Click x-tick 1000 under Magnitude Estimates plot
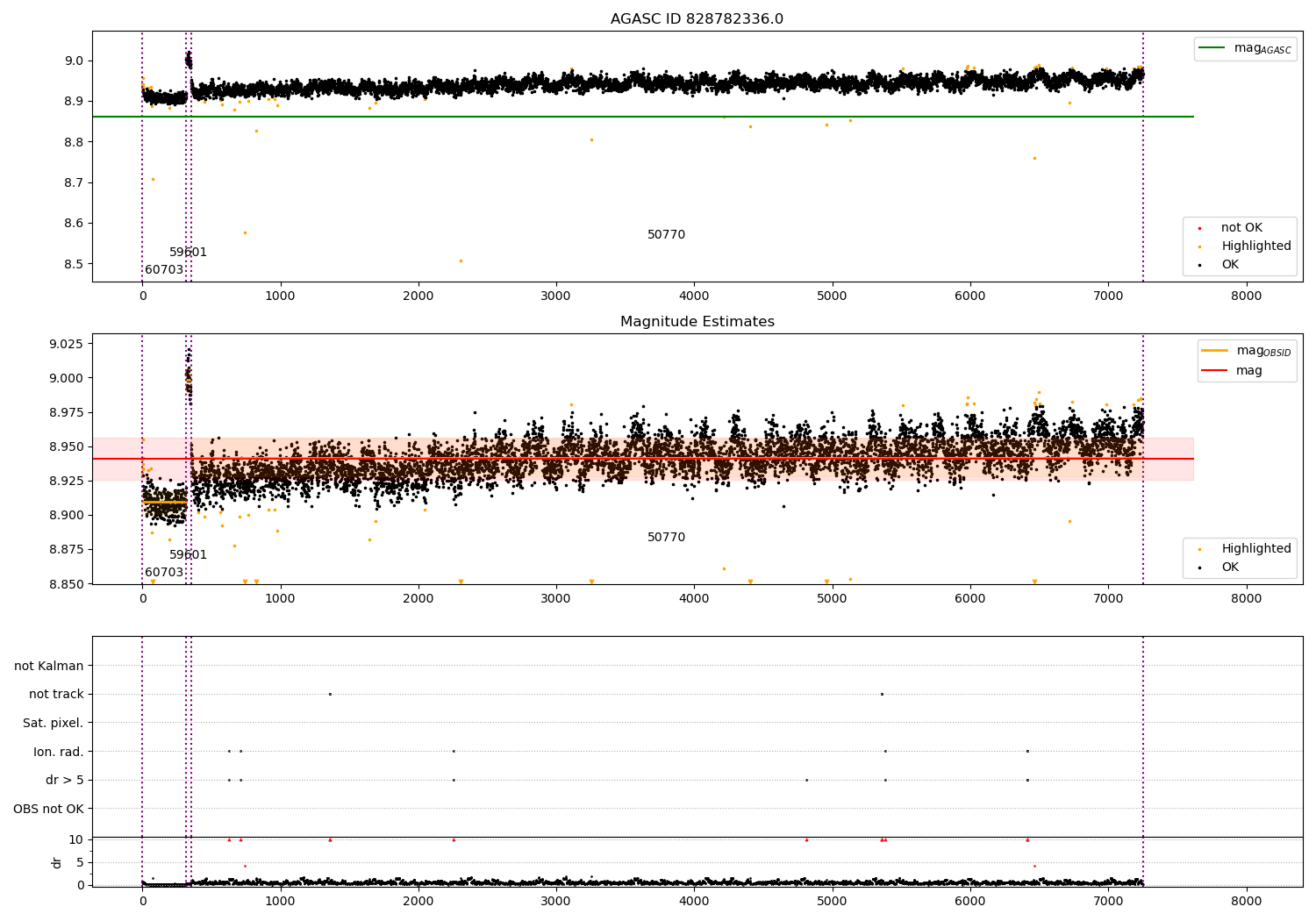Image resolution: width=1316 pixels, height=921 pixels. click(x=280, y=599)
